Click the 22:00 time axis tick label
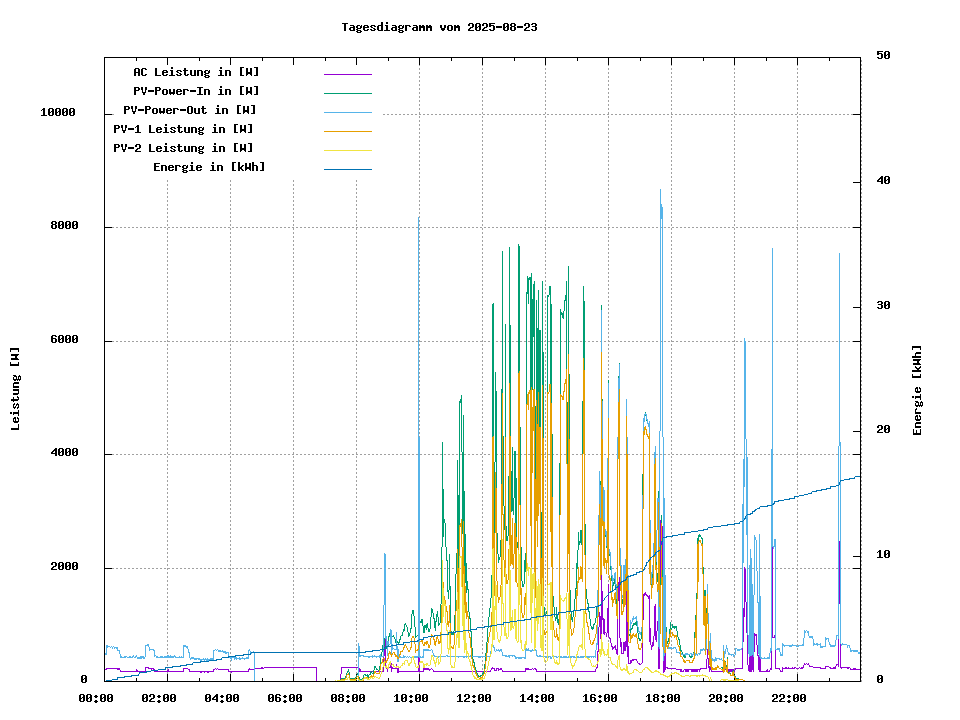960x720 pixels. [789, 698]
